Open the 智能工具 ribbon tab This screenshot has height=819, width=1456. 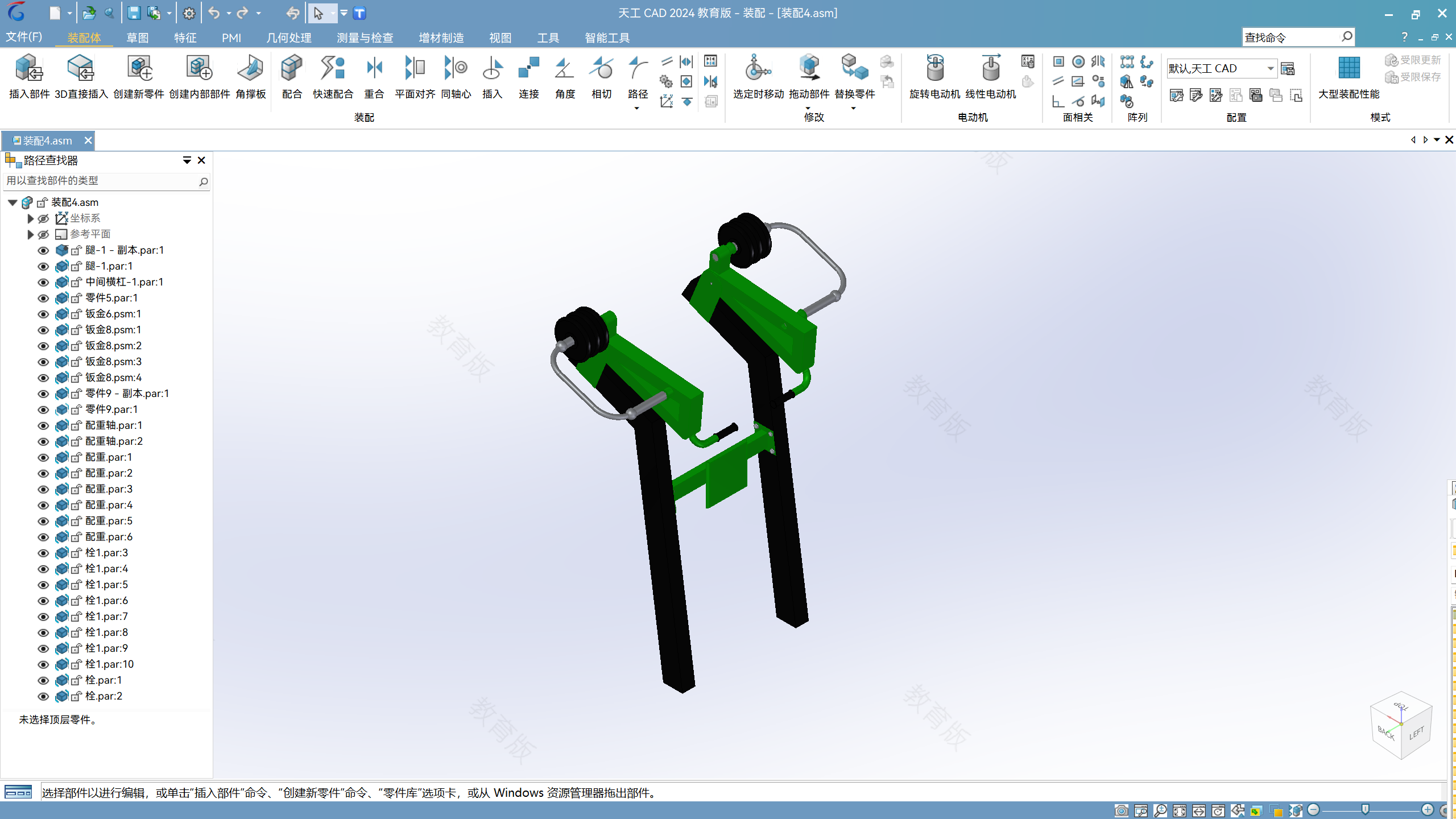(607, 38)
